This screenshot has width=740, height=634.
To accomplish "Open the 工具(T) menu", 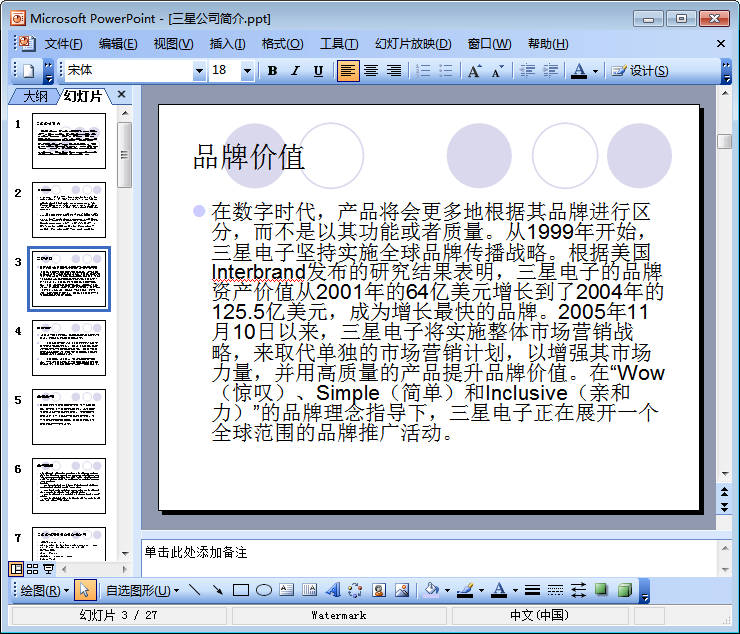I will (339, 44).
